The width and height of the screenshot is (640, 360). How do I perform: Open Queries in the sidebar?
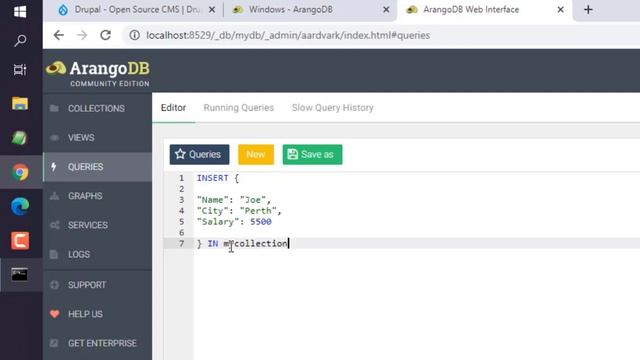(97, 167)
